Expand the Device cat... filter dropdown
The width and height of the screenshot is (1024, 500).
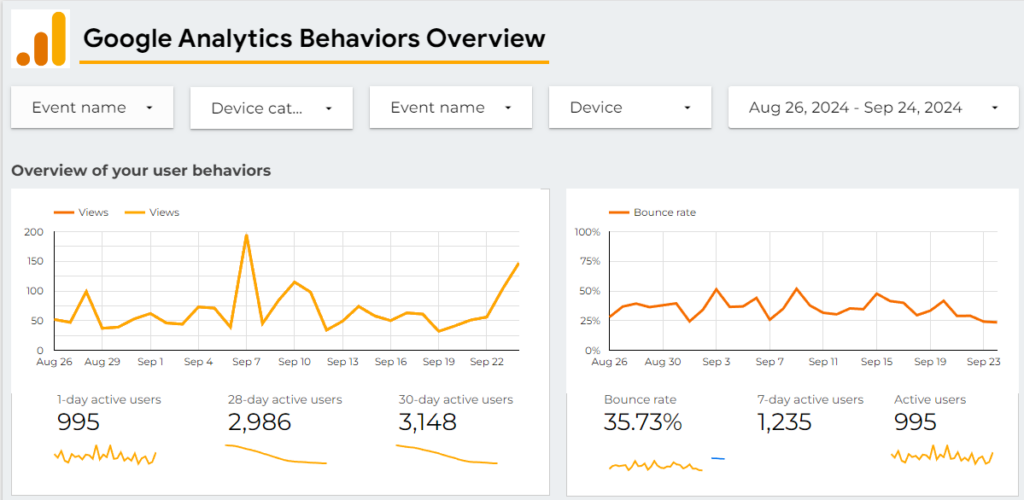272,108
